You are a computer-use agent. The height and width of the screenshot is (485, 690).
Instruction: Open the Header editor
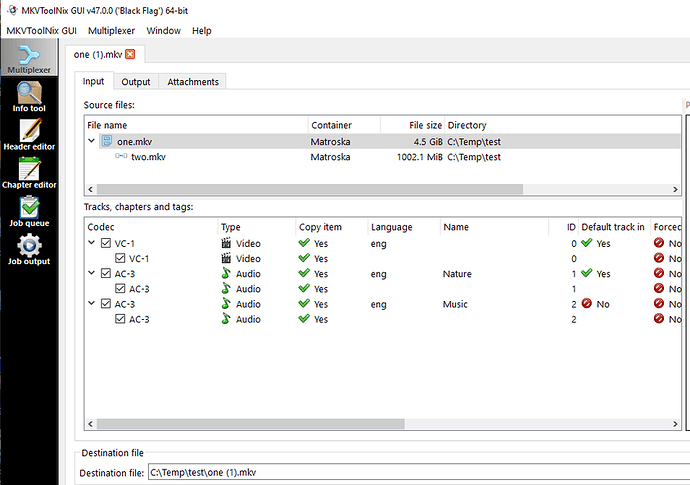point(29,135)
